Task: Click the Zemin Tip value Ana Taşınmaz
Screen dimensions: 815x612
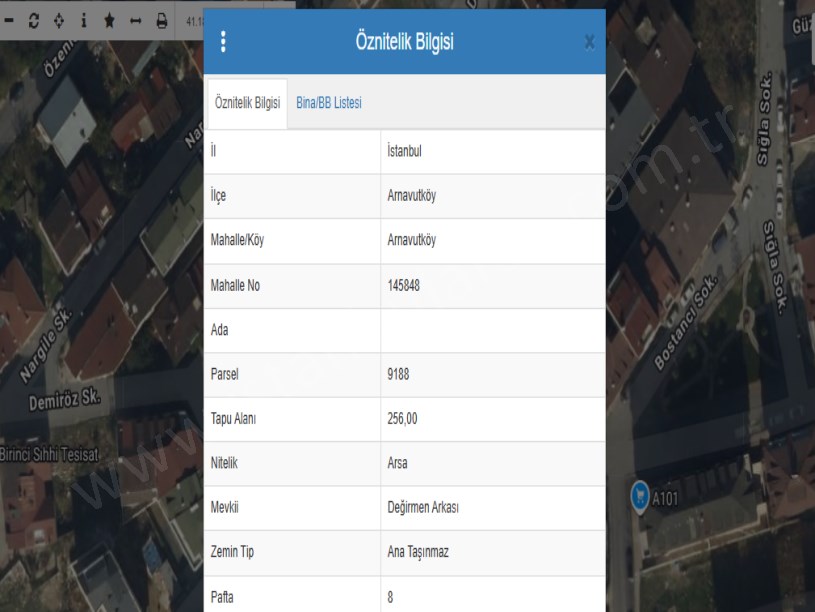Action: pos(420,553)
